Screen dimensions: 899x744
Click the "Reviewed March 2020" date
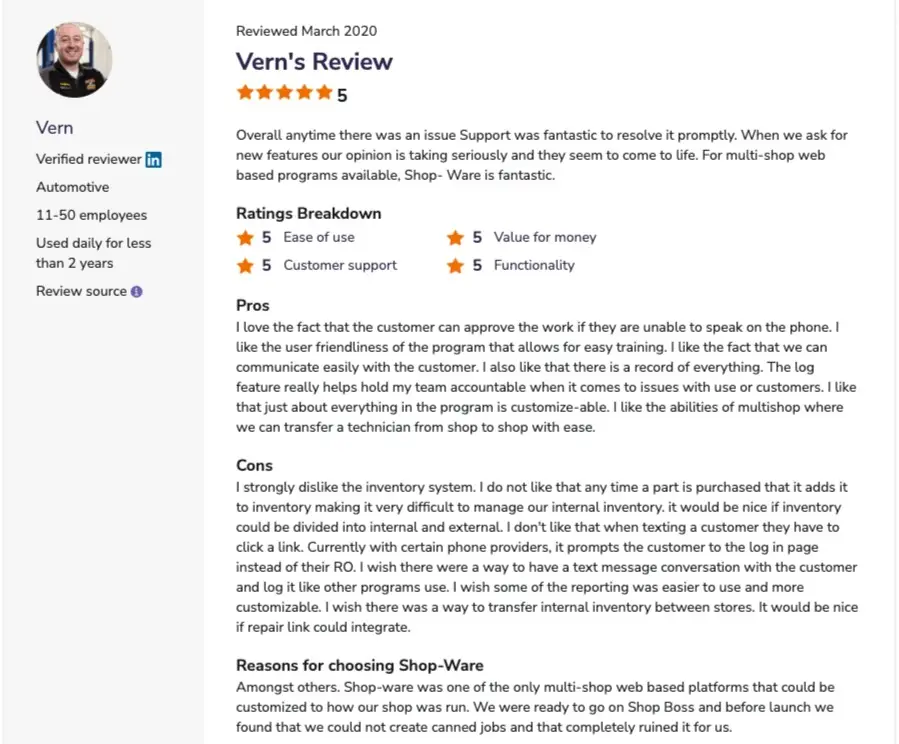(306, 31)
